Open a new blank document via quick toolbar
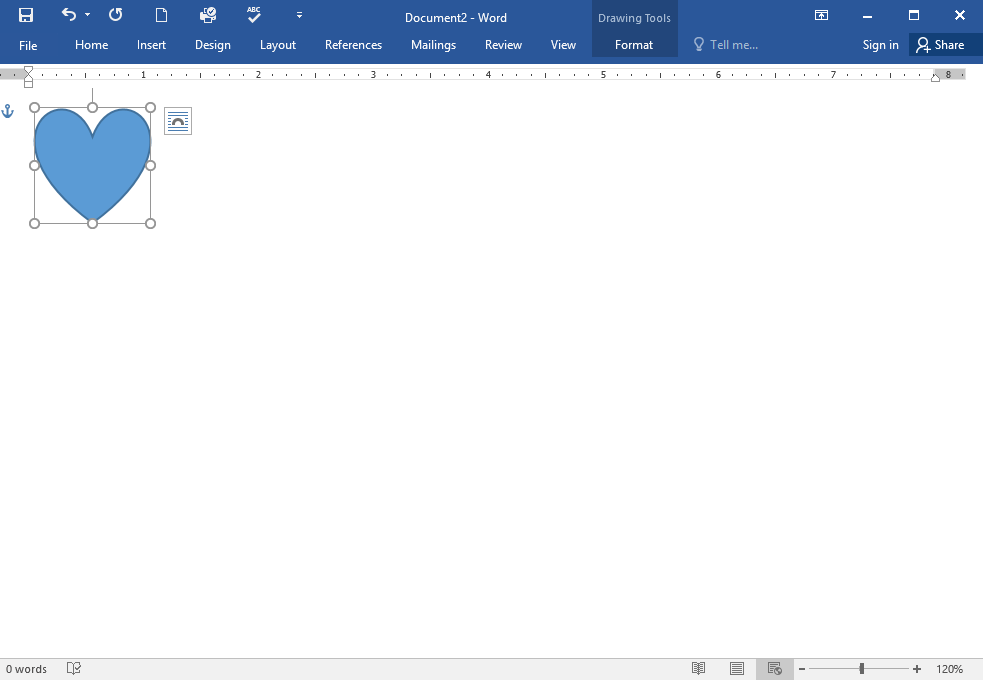This screenshot has width=983, height=680. 161,15
